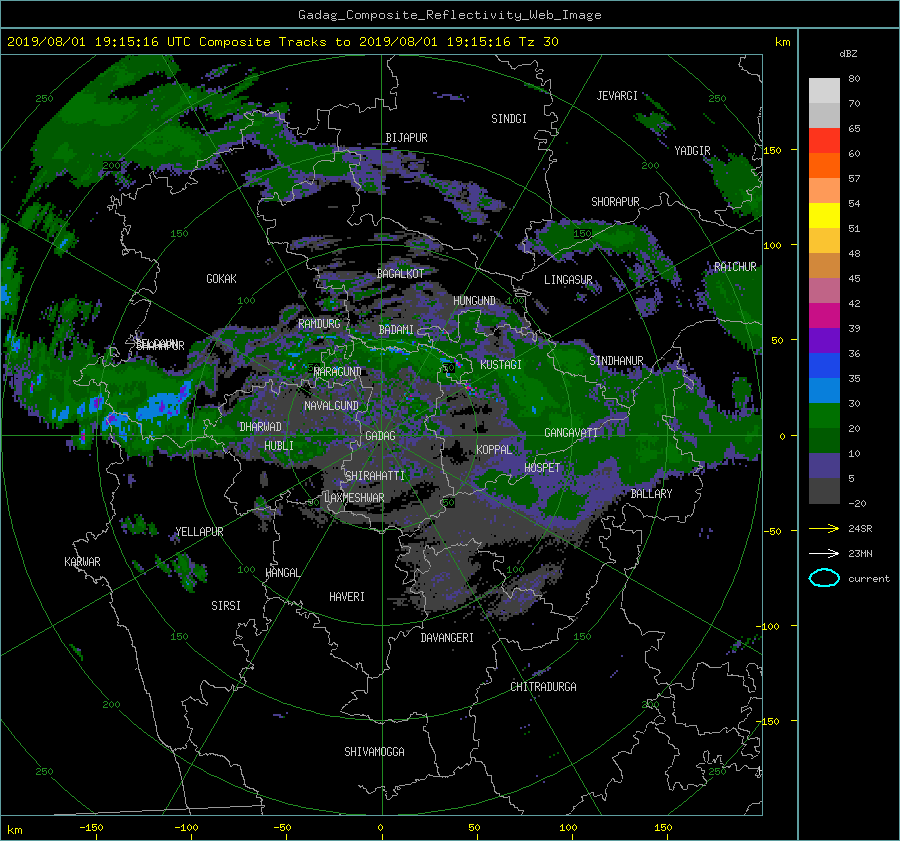Click the 'YADGIR' city label
This screenshot has height=841, width=900.
tap(692, 151)
